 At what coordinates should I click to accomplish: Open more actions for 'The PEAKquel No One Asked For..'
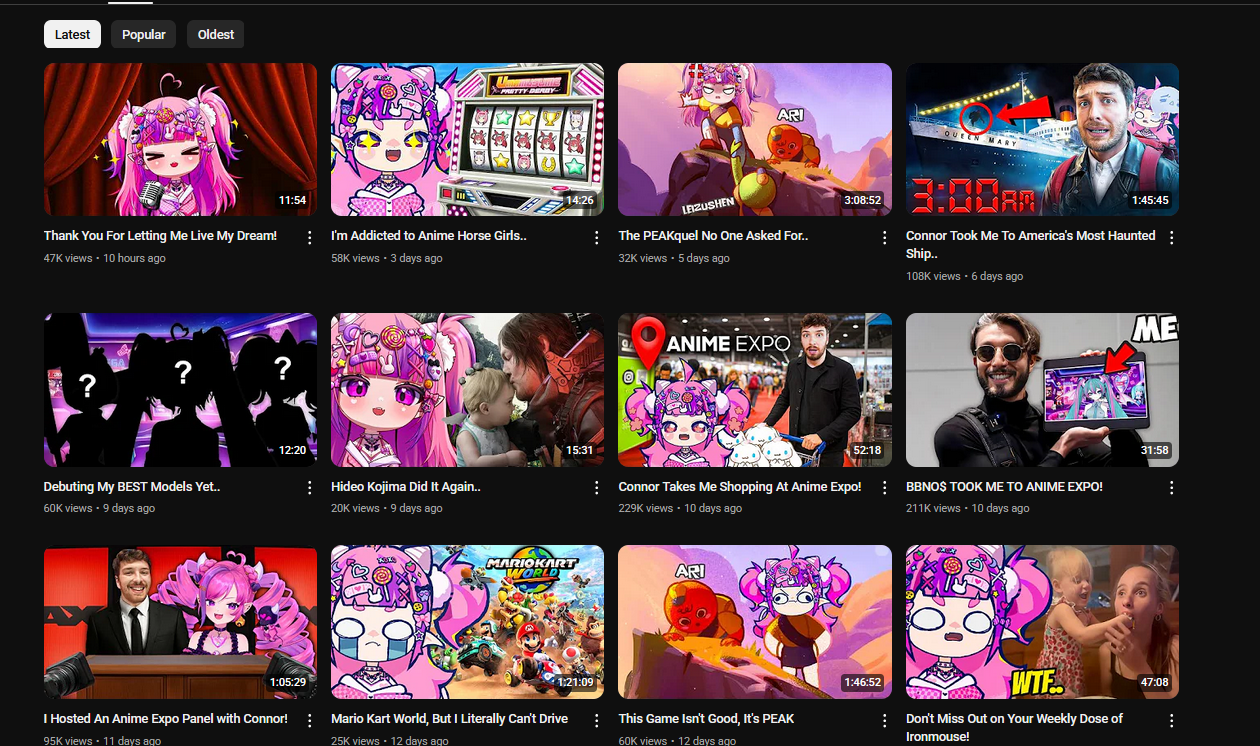884,238
